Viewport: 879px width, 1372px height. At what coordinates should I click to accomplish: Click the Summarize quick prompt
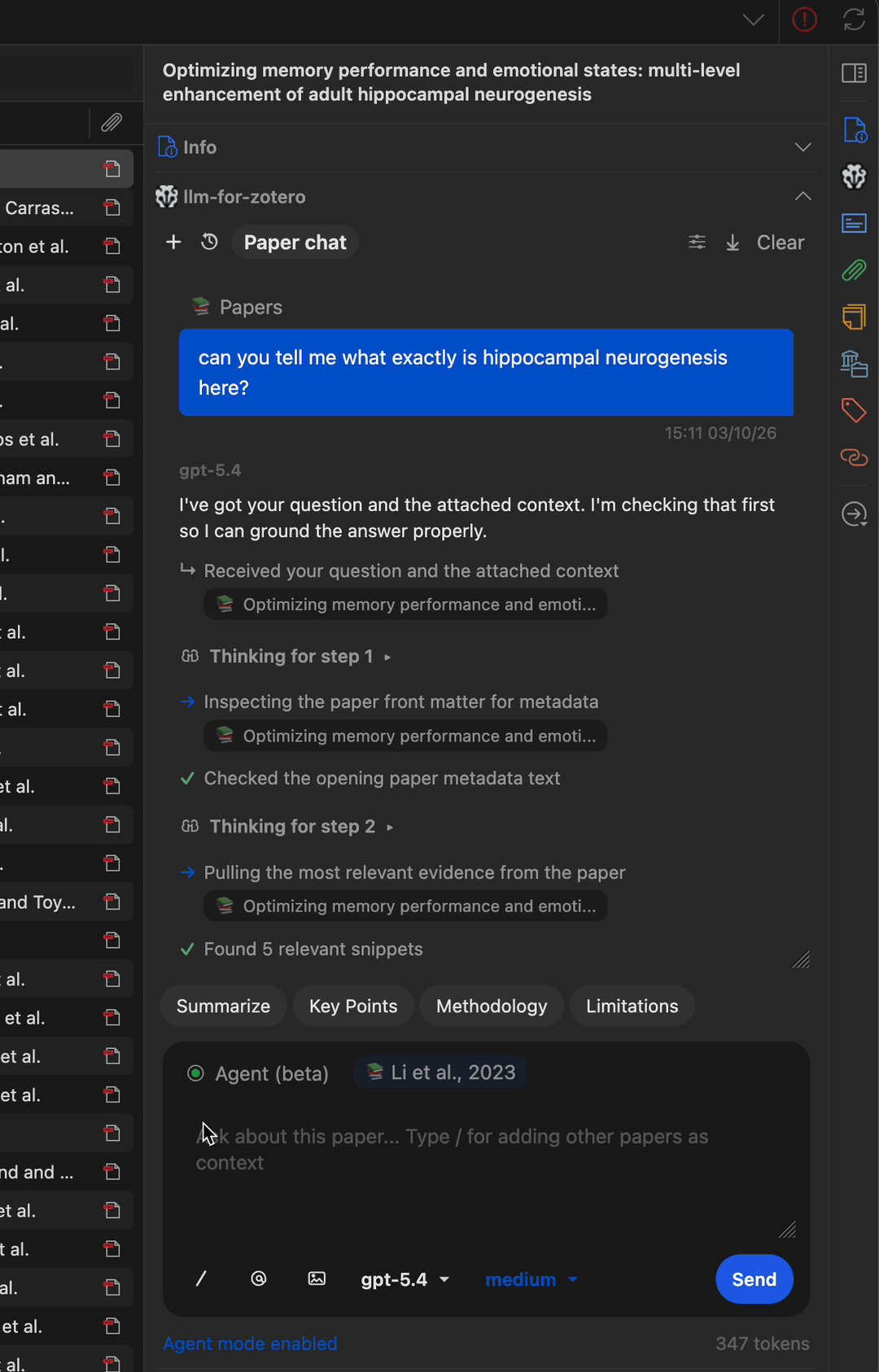click(223, 1006)
